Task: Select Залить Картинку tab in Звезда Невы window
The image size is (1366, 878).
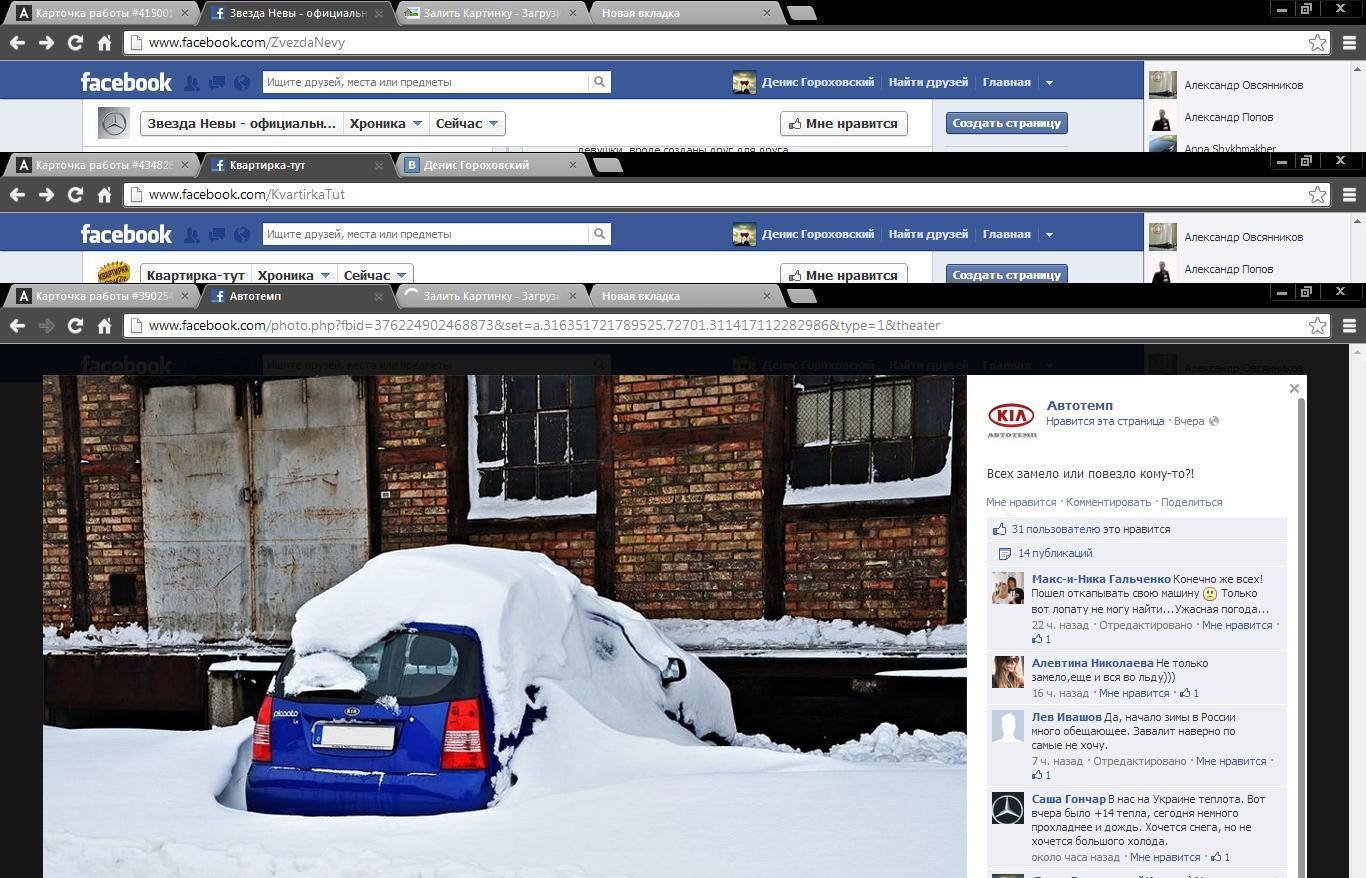Action: (490, 13)
